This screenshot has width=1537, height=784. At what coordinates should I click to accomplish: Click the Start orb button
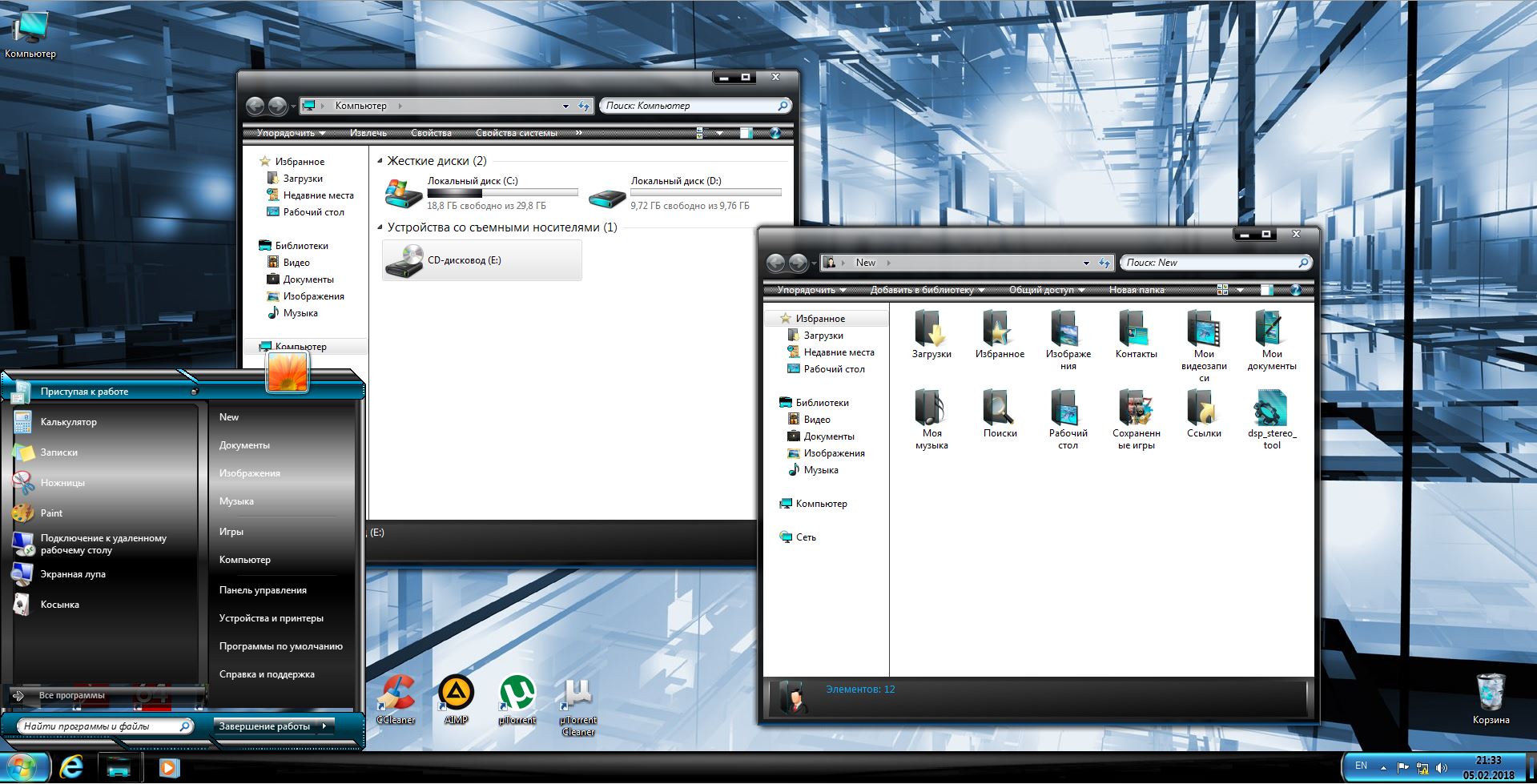(22, 767)
